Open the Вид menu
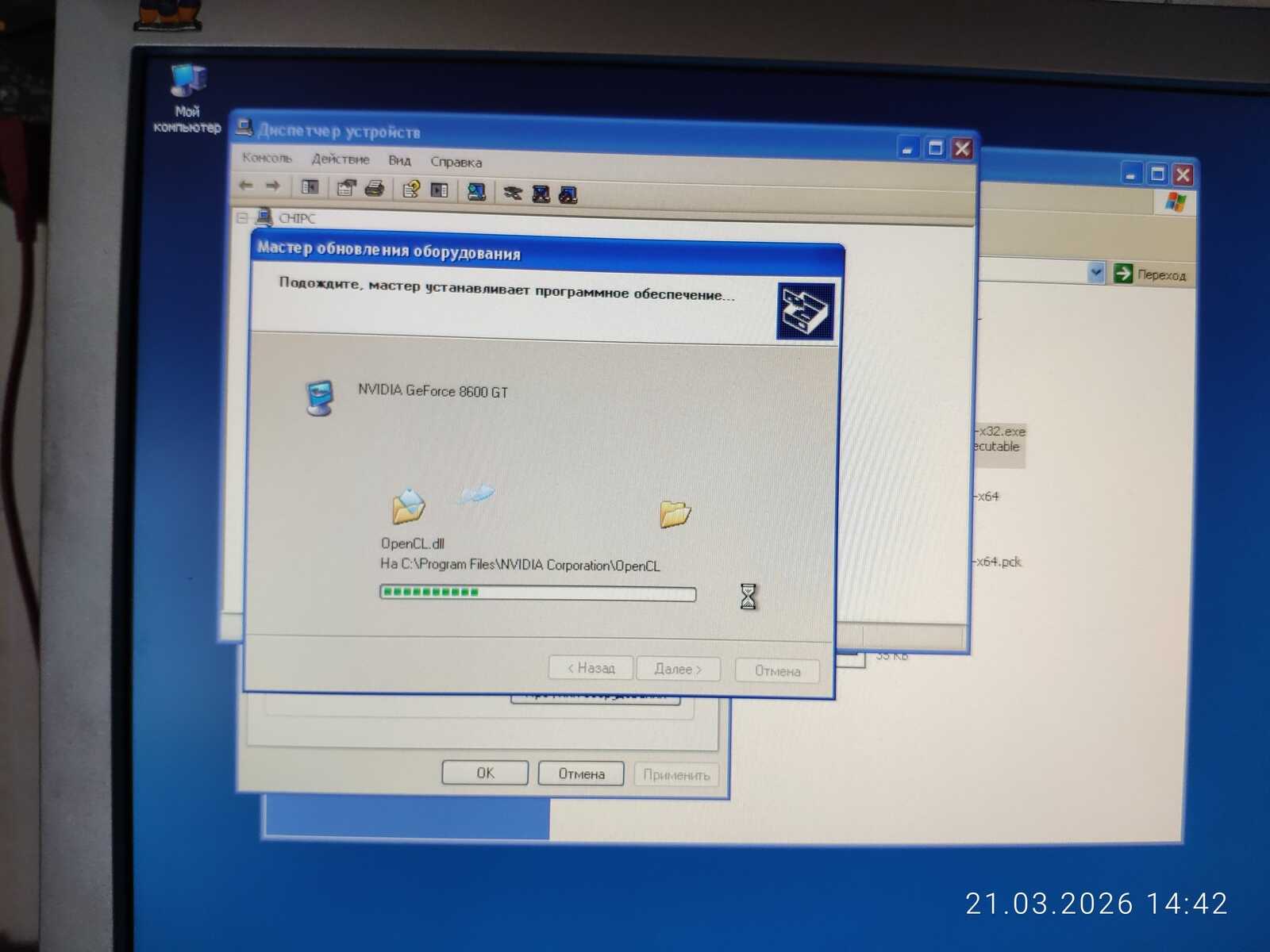 pos(399,161)
